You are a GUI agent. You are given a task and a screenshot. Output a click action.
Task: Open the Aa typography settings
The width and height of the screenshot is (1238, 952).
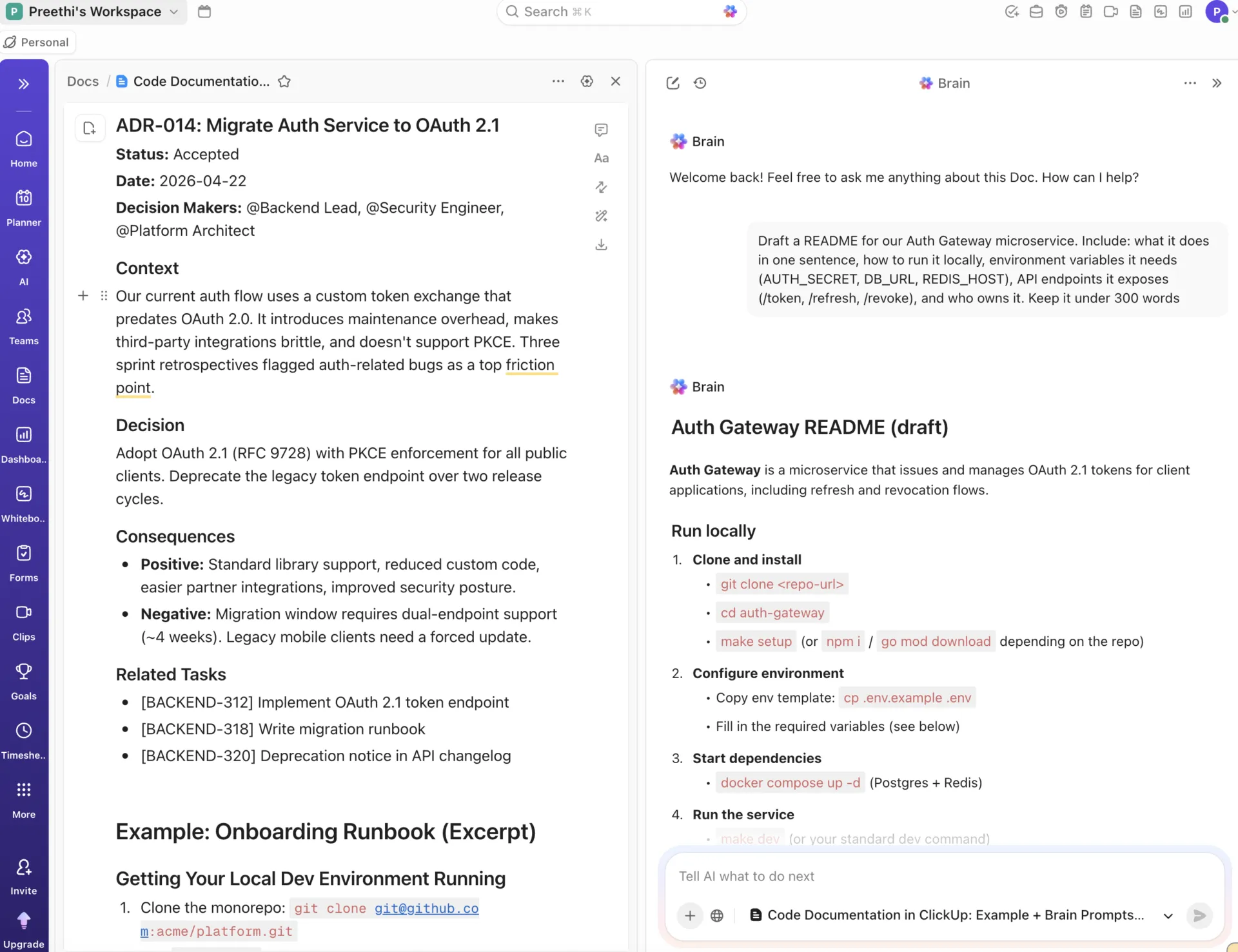point(601,158)
